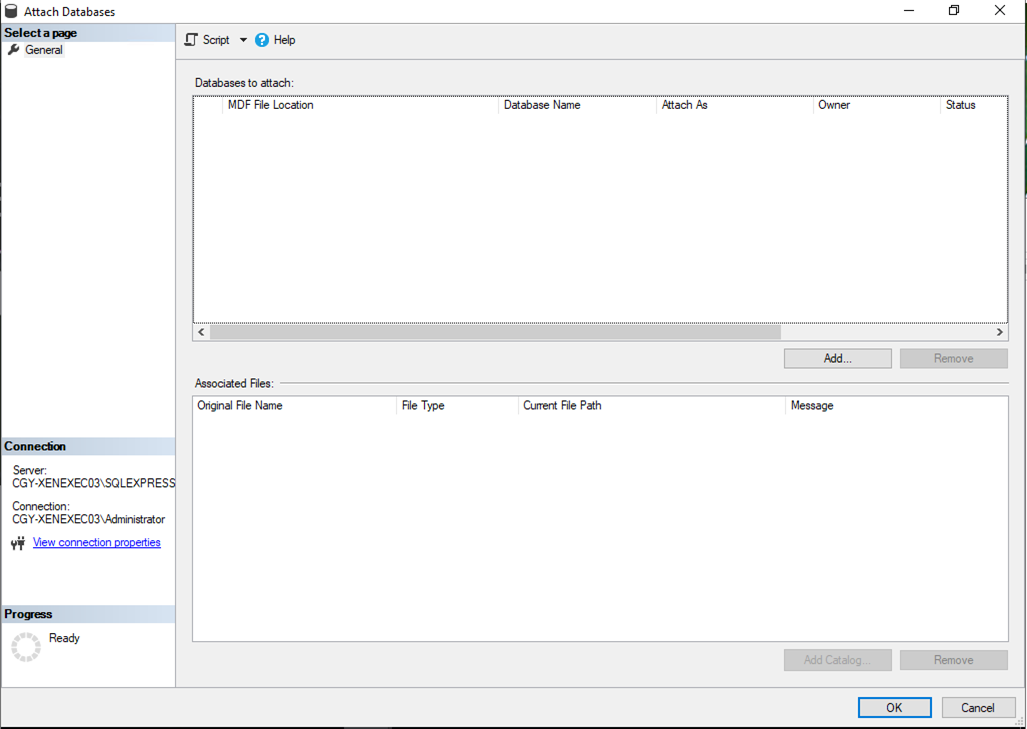
Task: Click the Add... button
Action: 837,358
